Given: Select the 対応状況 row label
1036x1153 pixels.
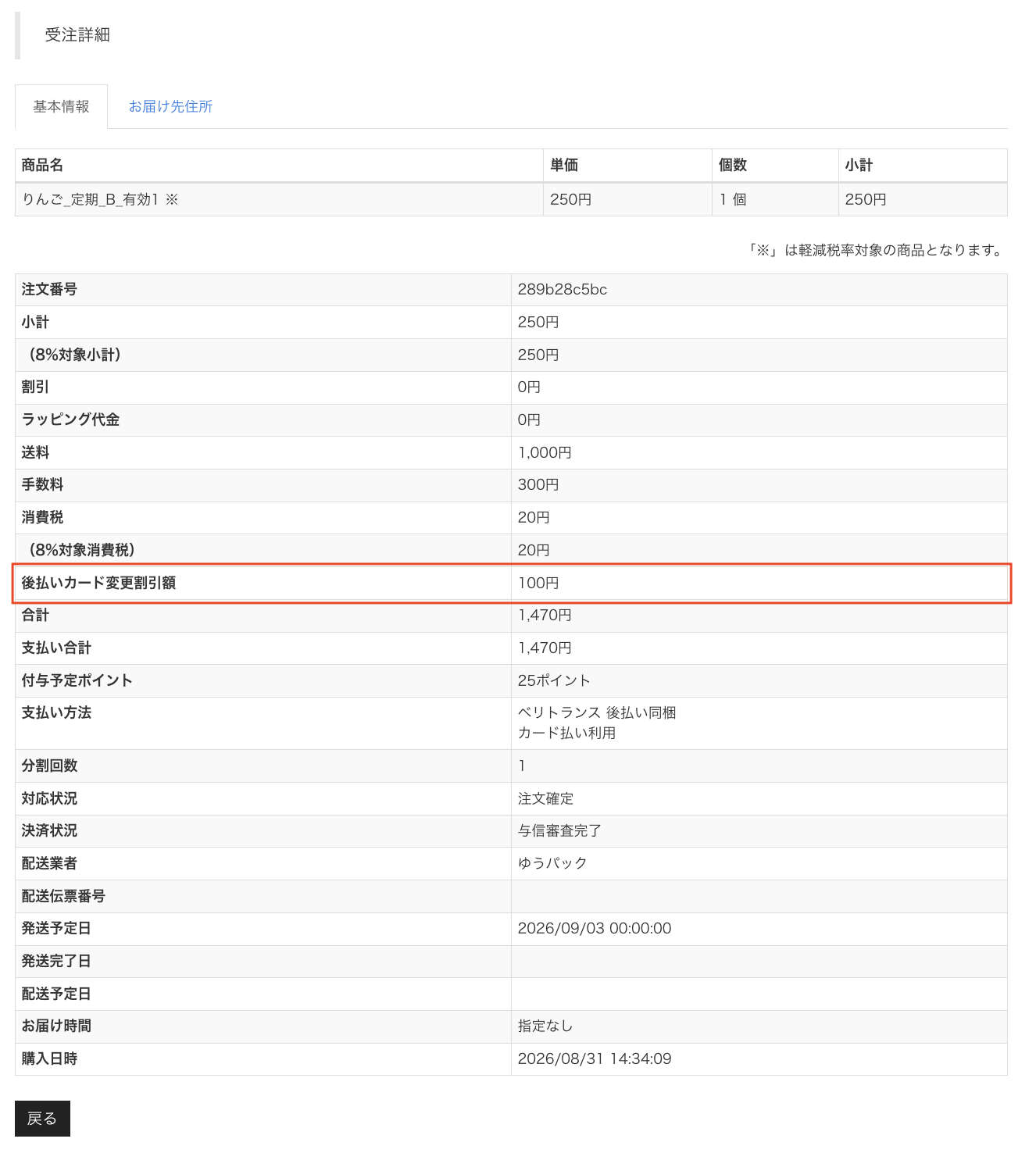Looking at the screenshot, I should [x=49, y=798].
